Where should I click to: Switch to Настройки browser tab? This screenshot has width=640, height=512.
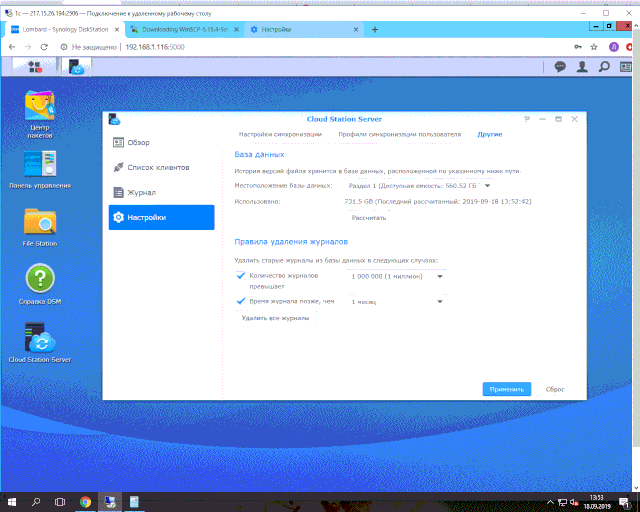coord(302,29)
